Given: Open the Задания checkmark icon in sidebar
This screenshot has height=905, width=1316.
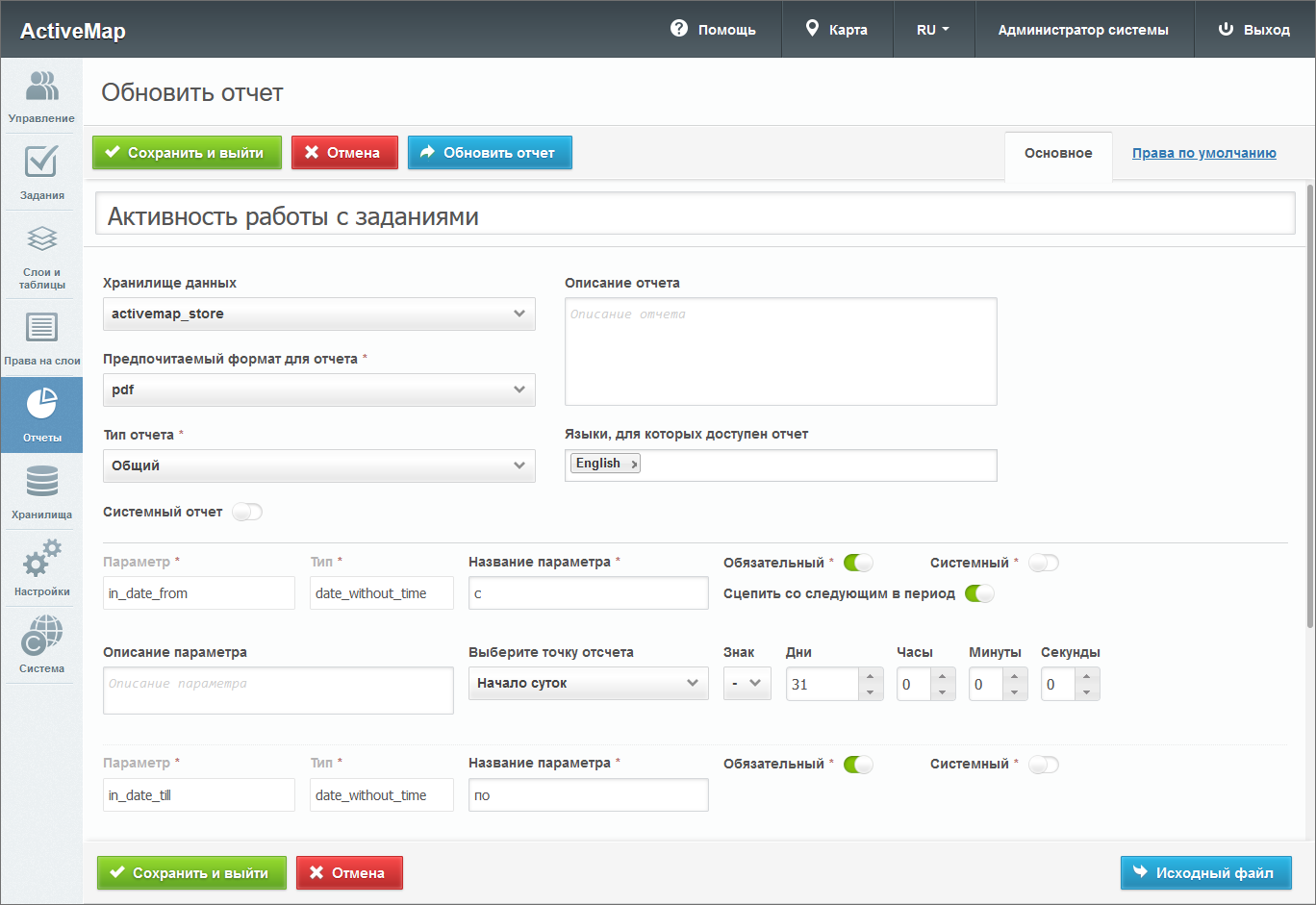Looking at the screenshot, I should point(41,163).
